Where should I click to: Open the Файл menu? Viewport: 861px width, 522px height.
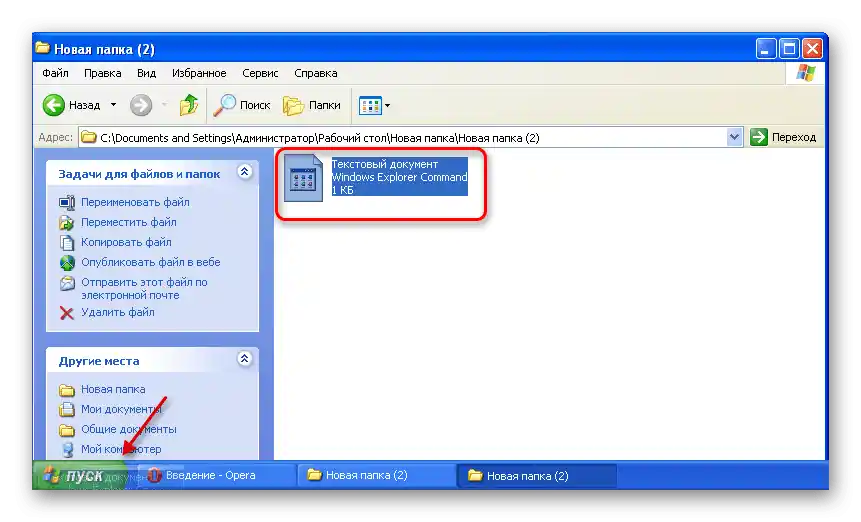(x=55, y=73)
